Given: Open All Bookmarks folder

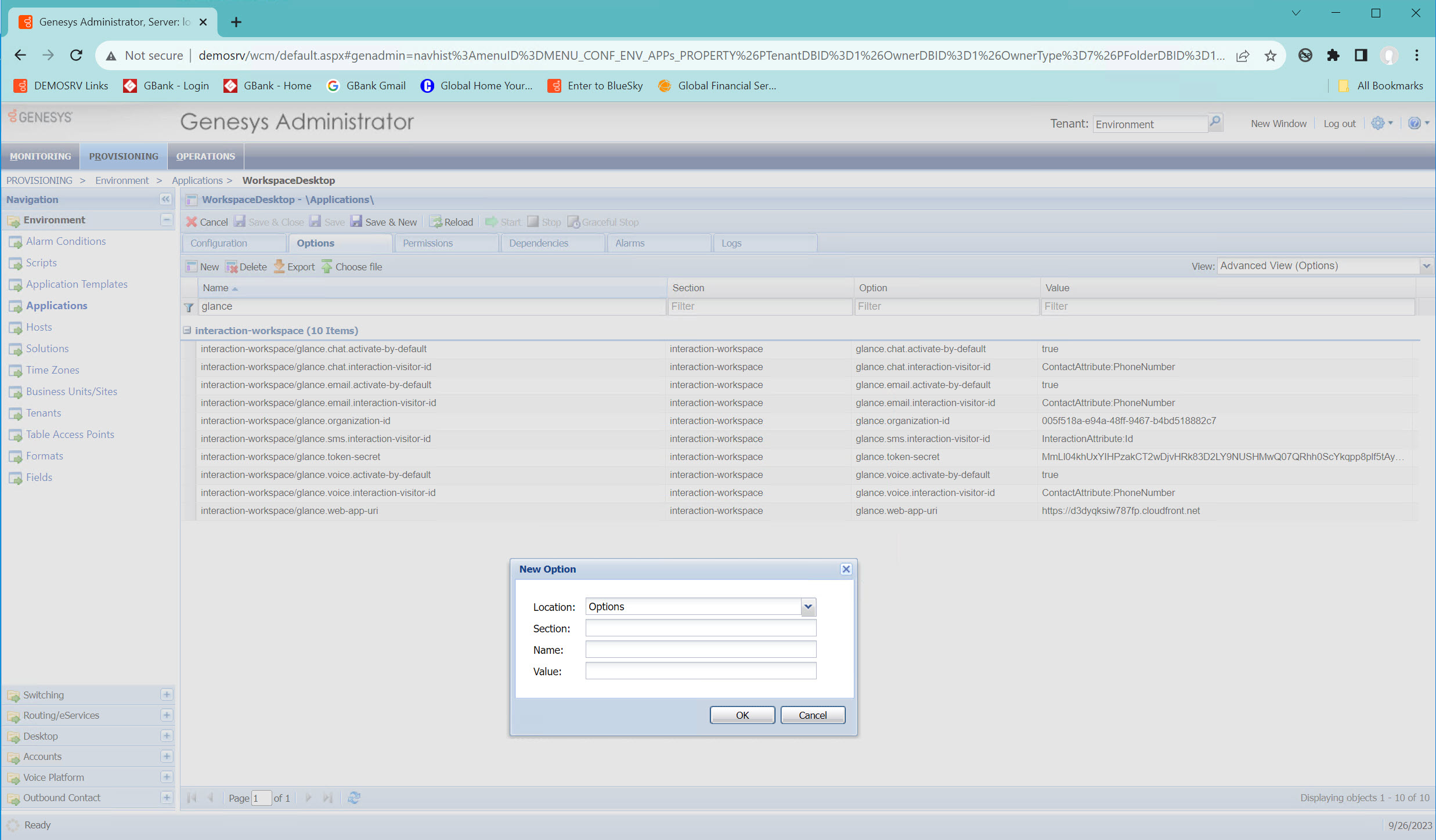Looking at the screenshot, I should click(1380, 86).
